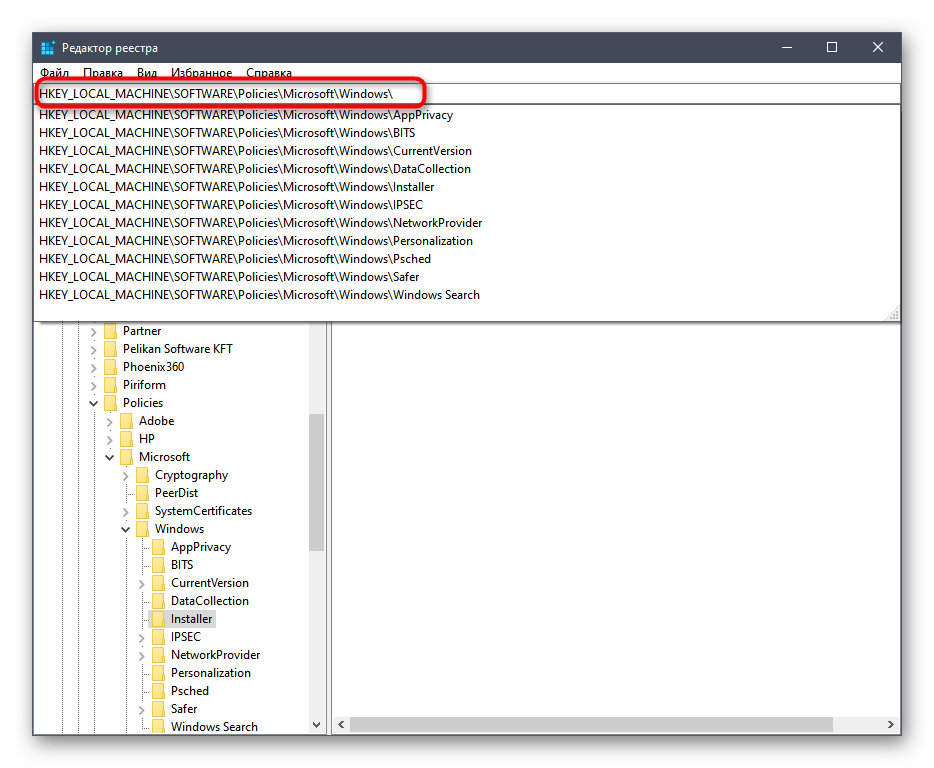Expand the CurrentVersion tree node
Viewport: 934px width, 768px height.
(142, 583)
